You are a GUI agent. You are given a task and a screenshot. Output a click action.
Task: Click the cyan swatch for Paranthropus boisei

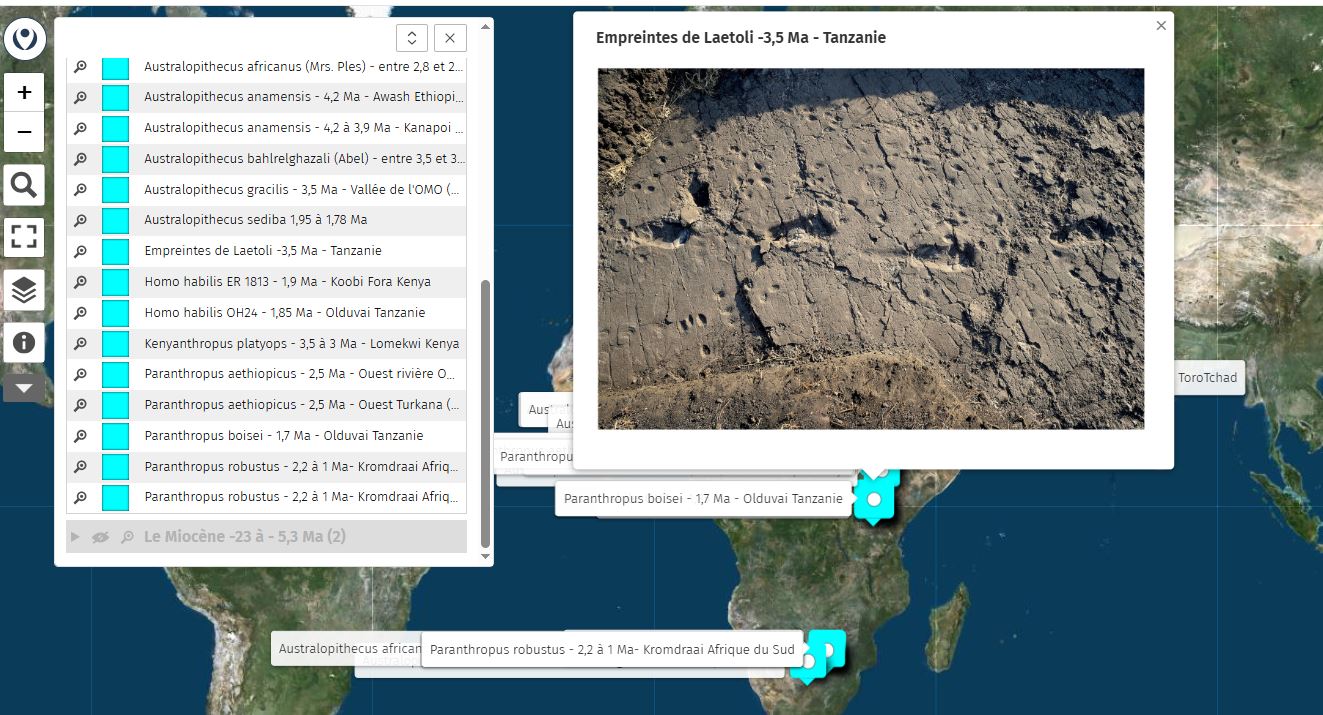[116, 436]
